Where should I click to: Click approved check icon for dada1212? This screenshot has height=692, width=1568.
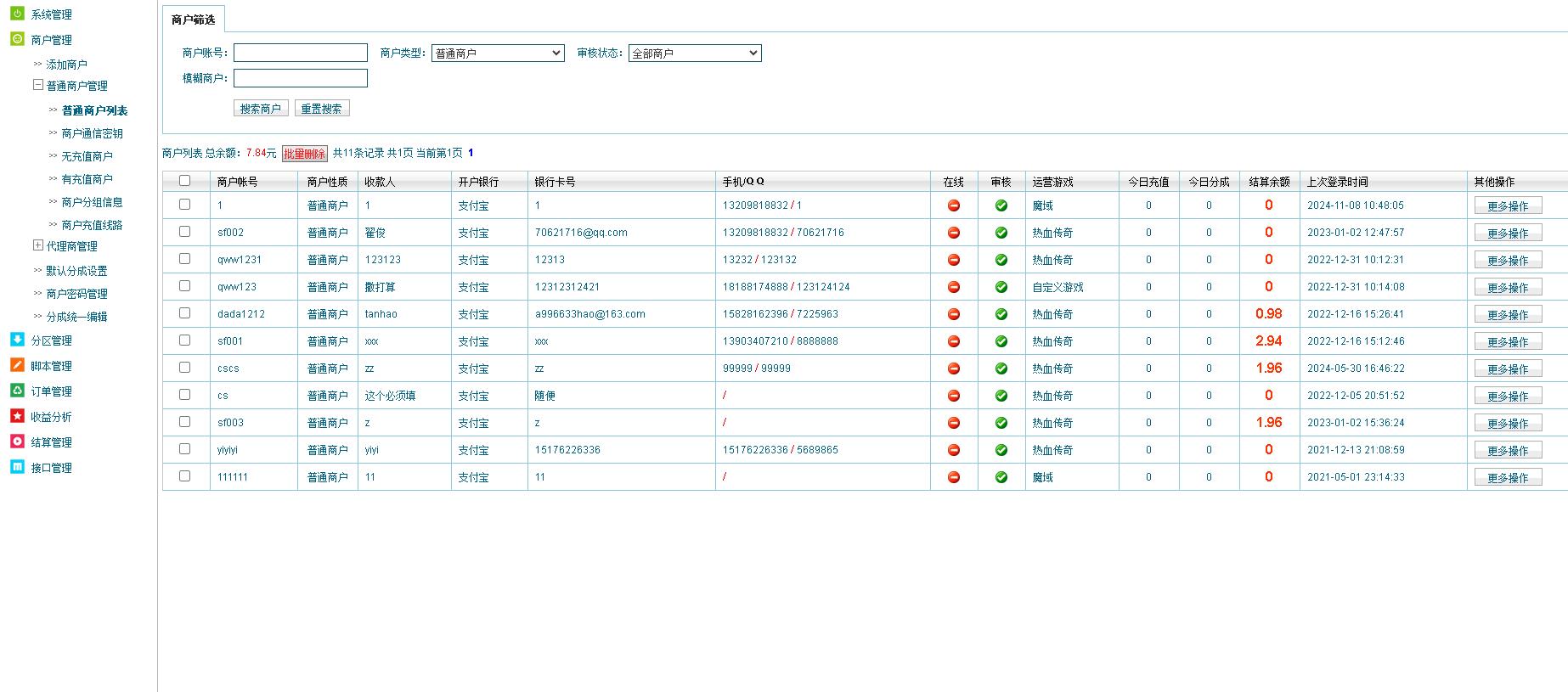[1001, 314]
